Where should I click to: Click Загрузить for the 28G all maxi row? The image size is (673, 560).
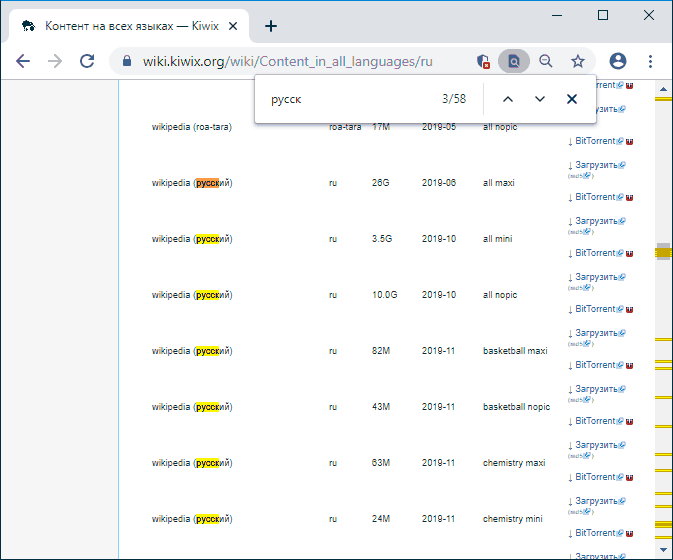597,165
